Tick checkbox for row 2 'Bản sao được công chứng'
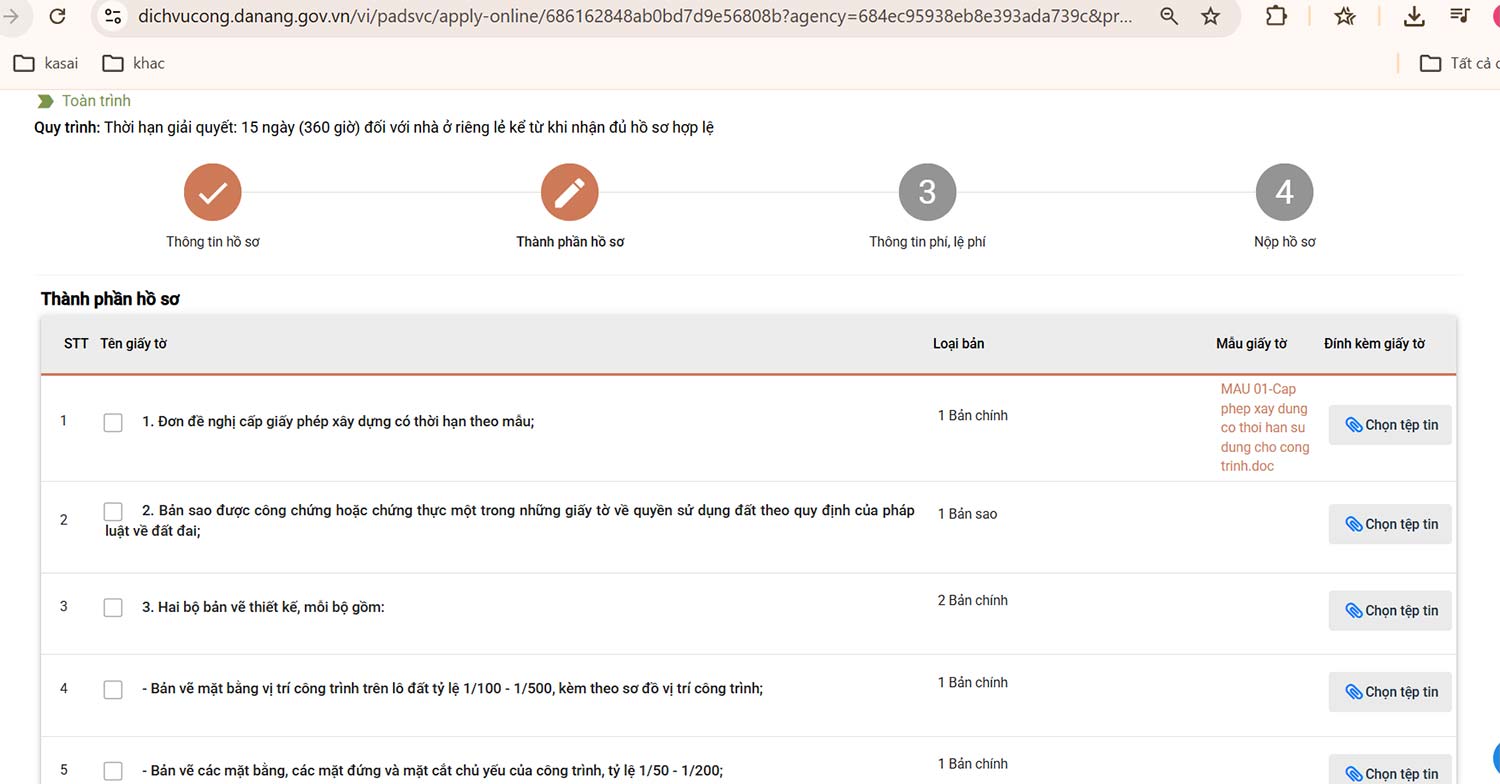The width and height of the screenshot is (1500, 784). point(113,512)
